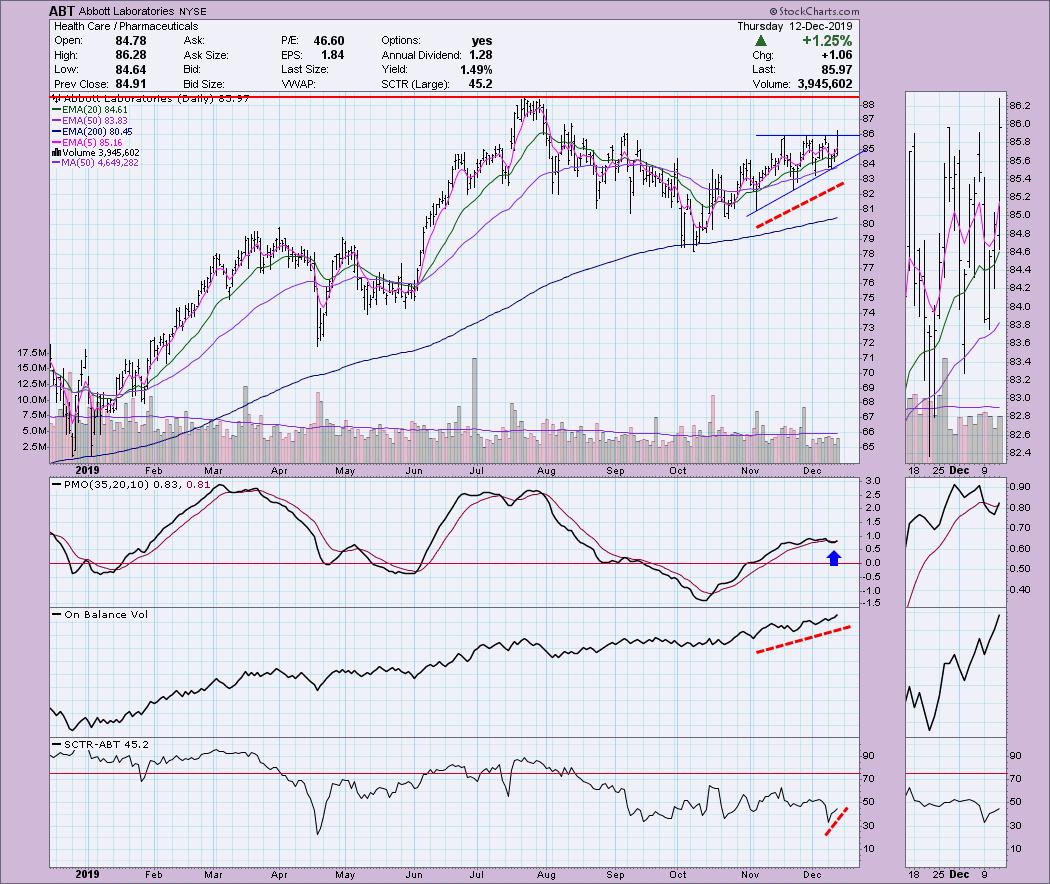Click the header Volume value 3,945,602

825,84
